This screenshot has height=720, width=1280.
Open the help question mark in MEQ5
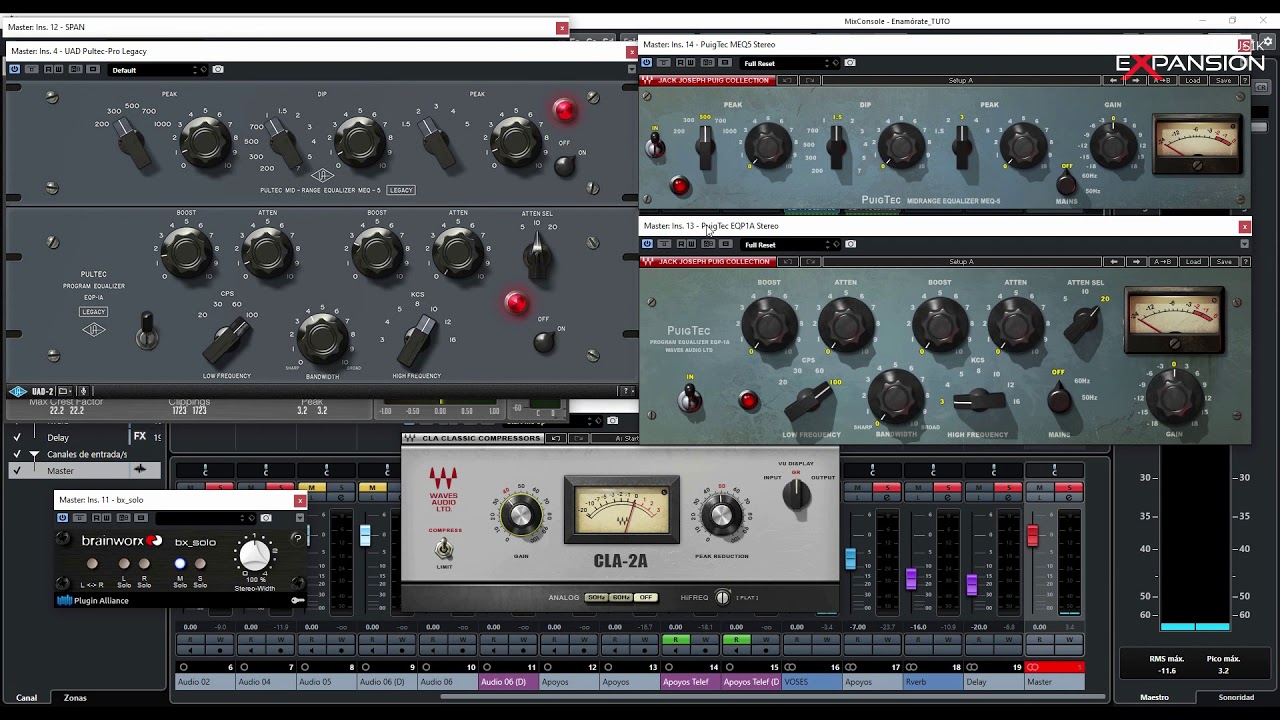click(1247, 80)
